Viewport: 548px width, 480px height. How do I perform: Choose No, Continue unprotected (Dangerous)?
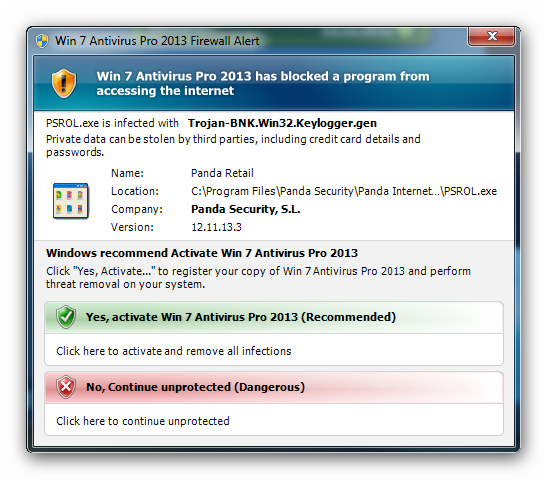pyautogui.click(x=274, y=387)
